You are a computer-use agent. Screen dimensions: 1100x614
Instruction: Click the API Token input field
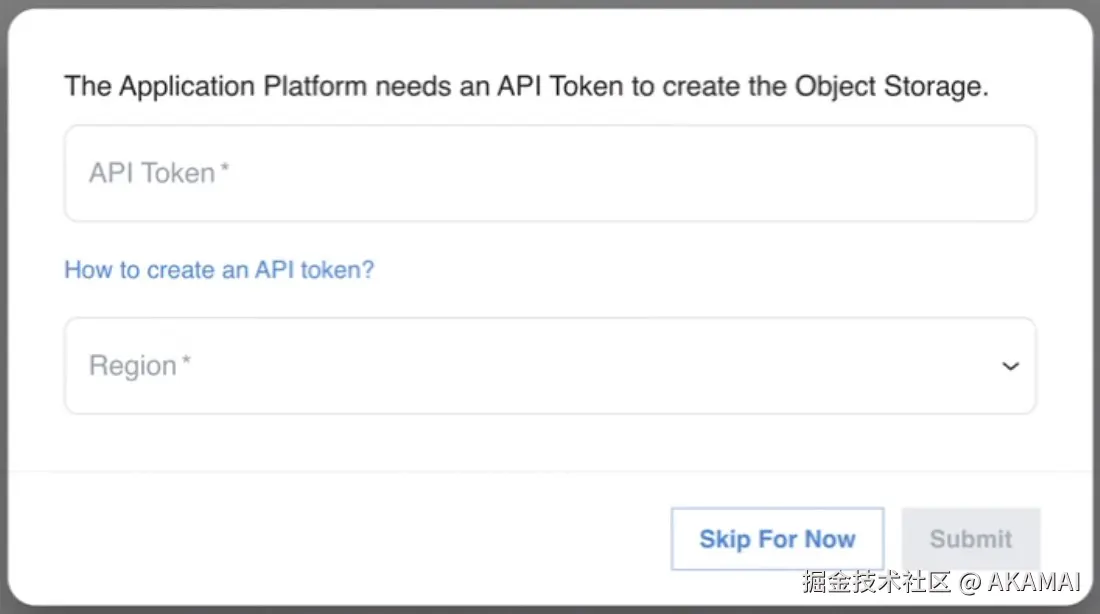coord(550,173)
